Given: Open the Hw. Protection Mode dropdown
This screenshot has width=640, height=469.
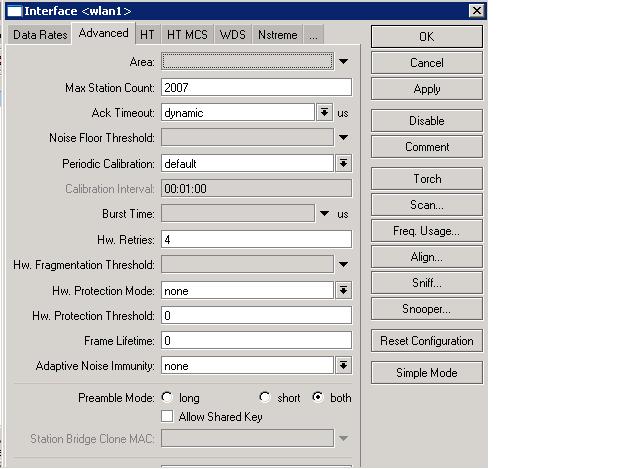Looking at the screenshot, I should point(343,291).
